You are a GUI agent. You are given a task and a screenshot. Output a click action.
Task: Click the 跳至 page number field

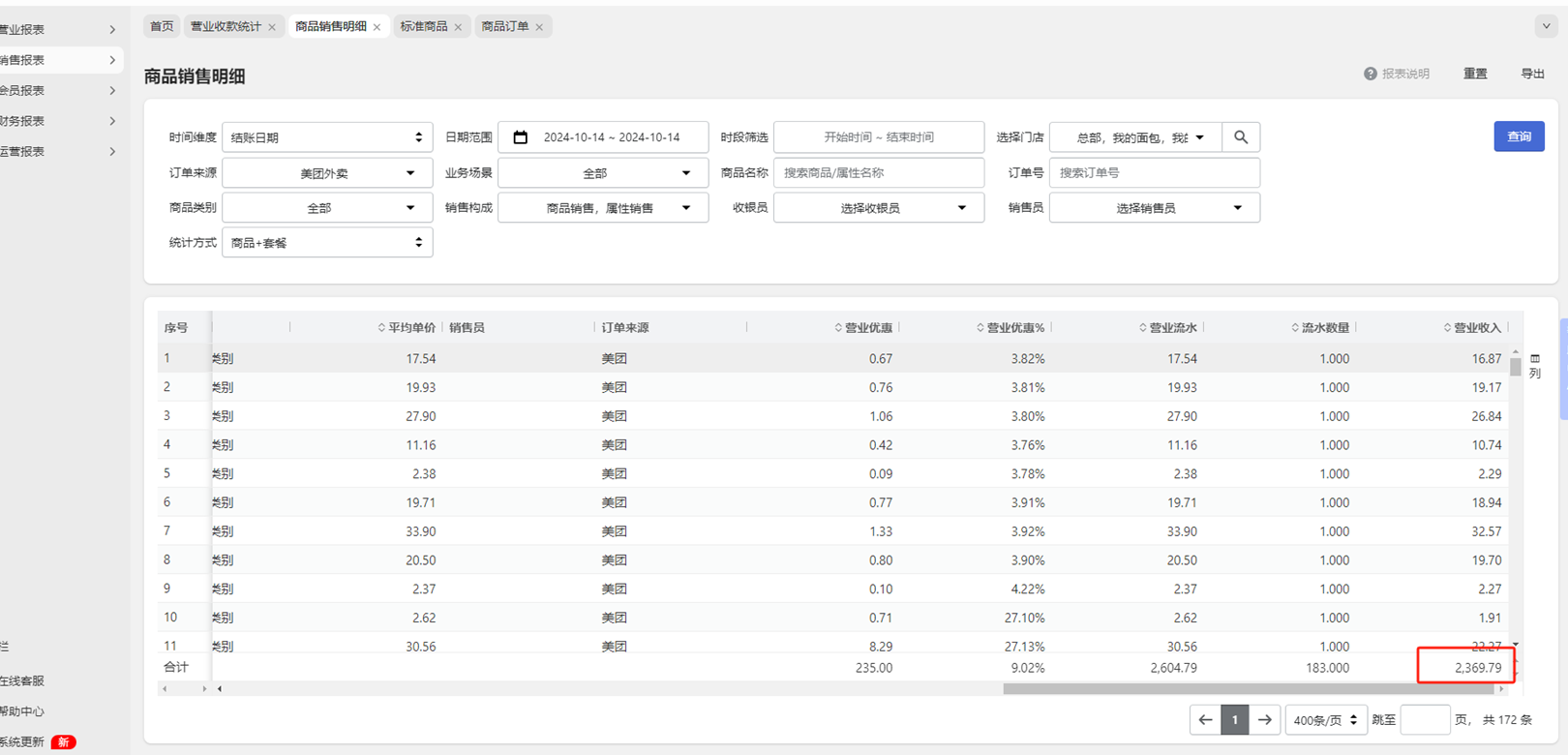[x=1425, y=720]
